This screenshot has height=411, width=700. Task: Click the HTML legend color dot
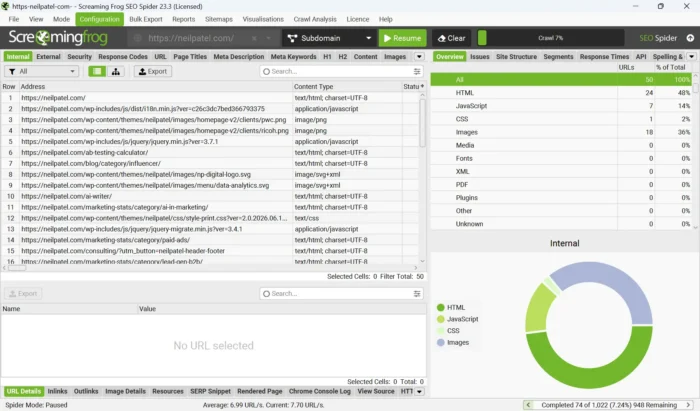[x=441, y=307]
